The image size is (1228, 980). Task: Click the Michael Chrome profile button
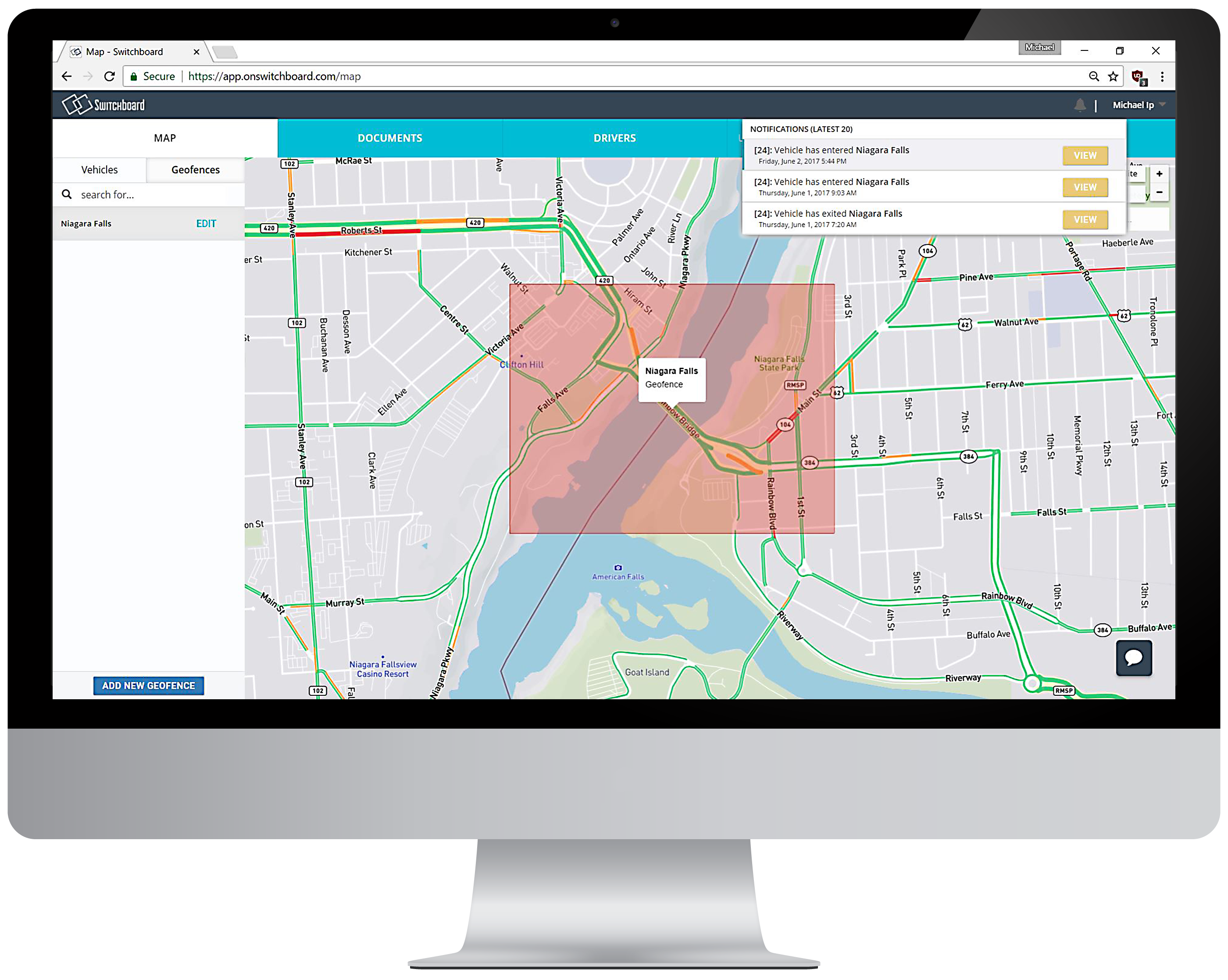click(1039, 47)
